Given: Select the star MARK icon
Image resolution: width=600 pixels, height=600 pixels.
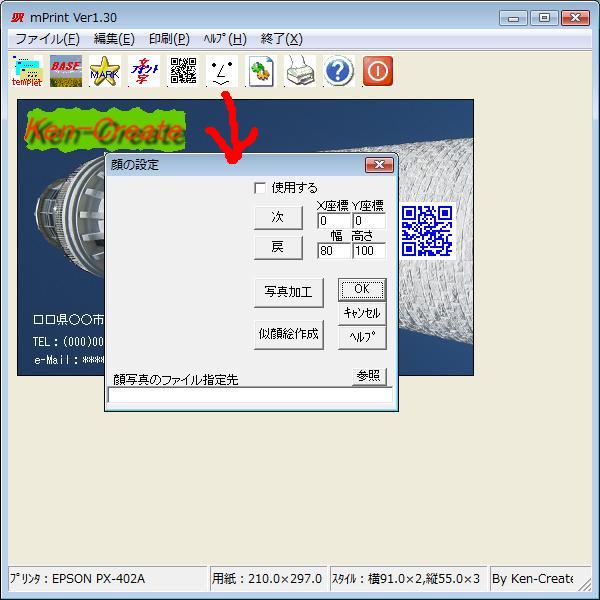Looking at the screenshot, I should 105,71.
